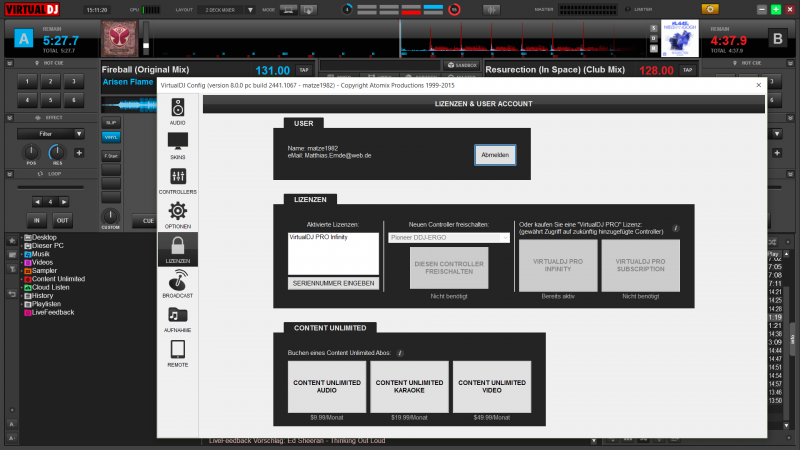
Task: Click the VirtualDJ PRO Infinity purchase button
Action: (558, 265)
